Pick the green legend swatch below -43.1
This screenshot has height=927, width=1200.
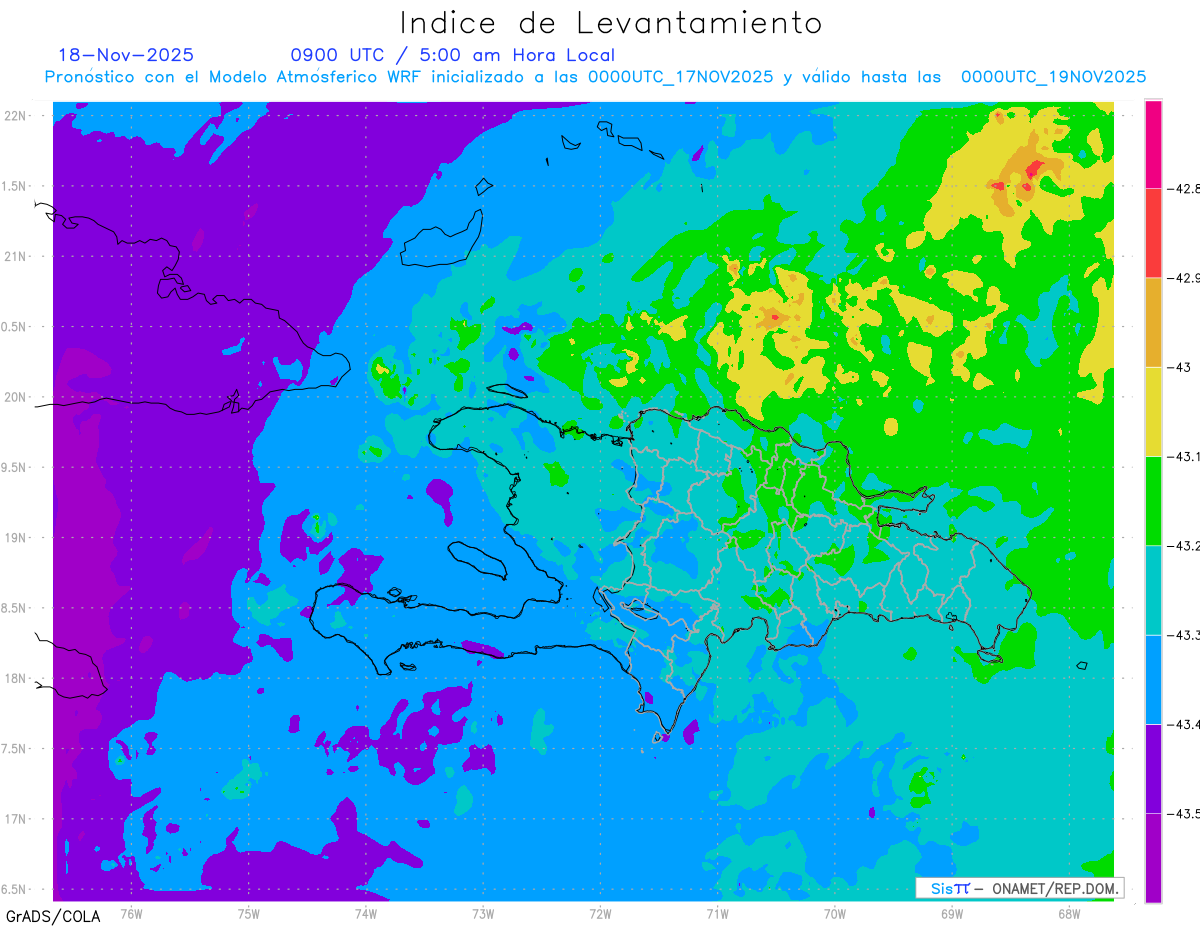coord(1153,500)
